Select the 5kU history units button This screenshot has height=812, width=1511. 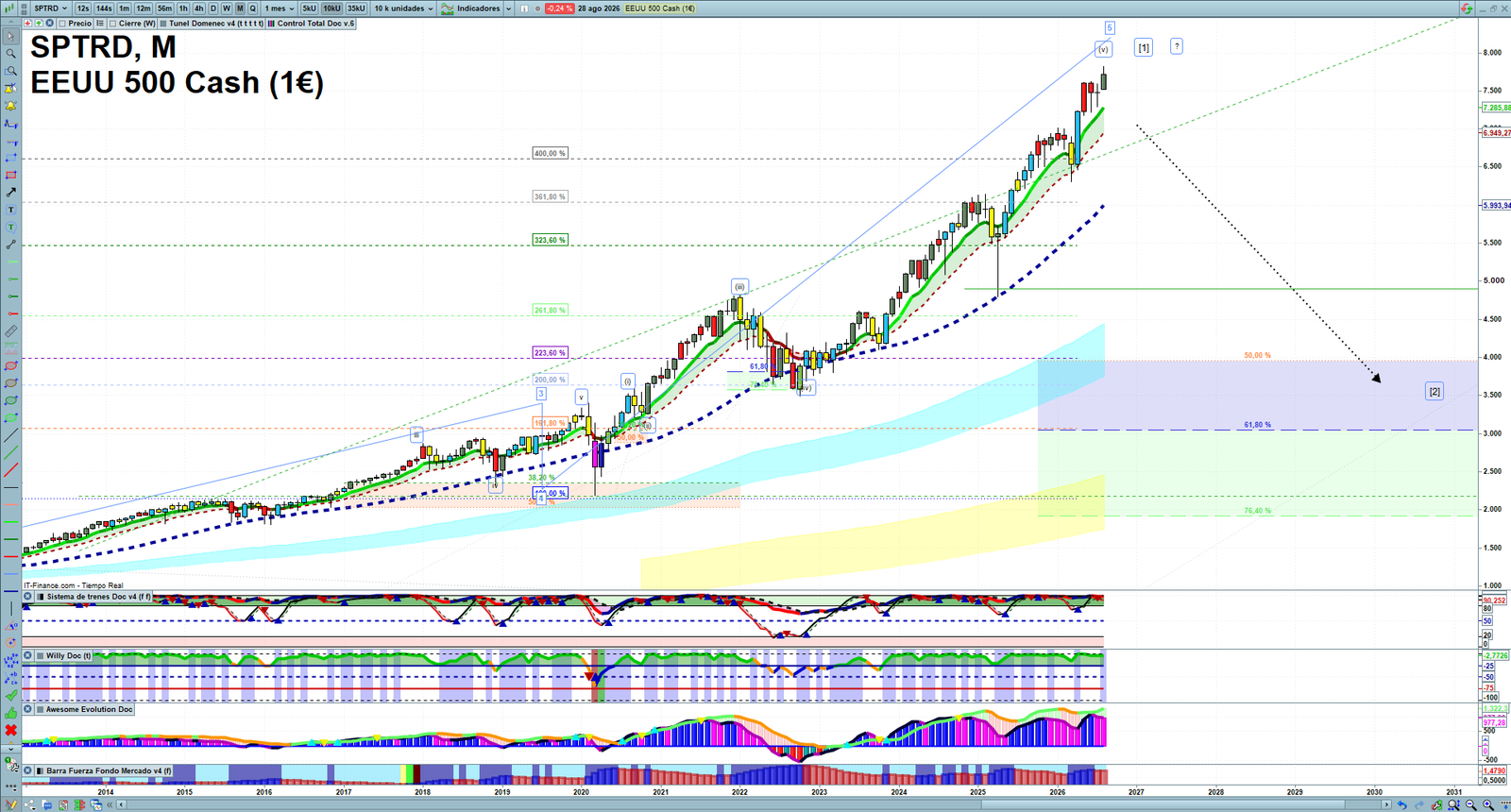click(x=310, y=8)
